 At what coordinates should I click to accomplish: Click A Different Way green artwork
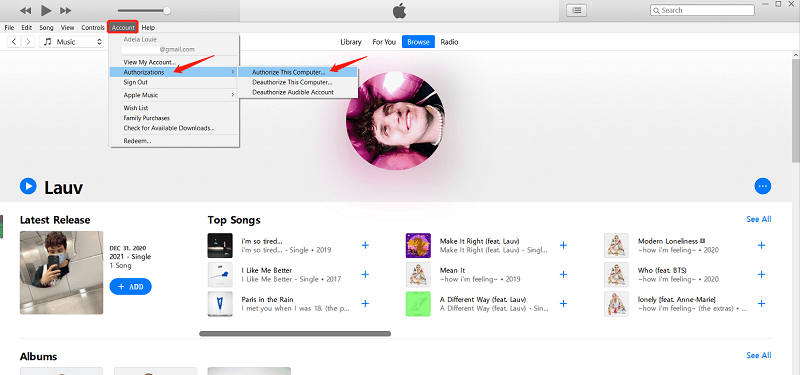[418, 304]
